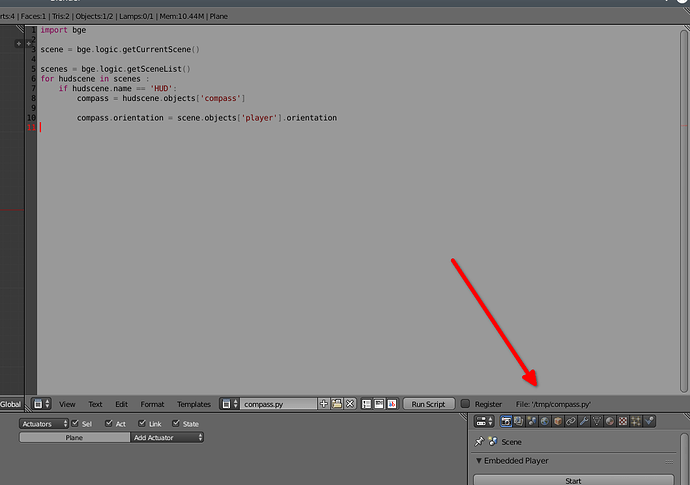The height and width of the screenshot is (485, 690).
Task: Click the 'getSceneList' code line
Action: coord(115,69)
